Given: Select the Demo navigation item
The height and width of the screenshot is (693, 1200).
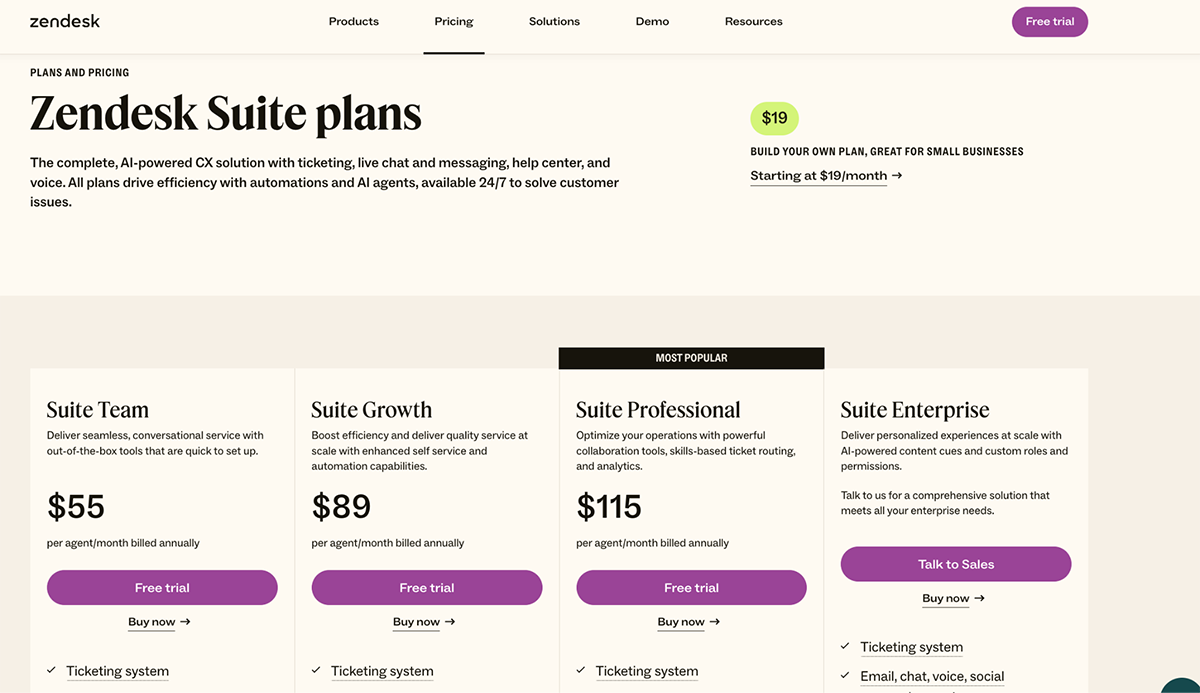Looking at the screenshot, I should point(652,21).
